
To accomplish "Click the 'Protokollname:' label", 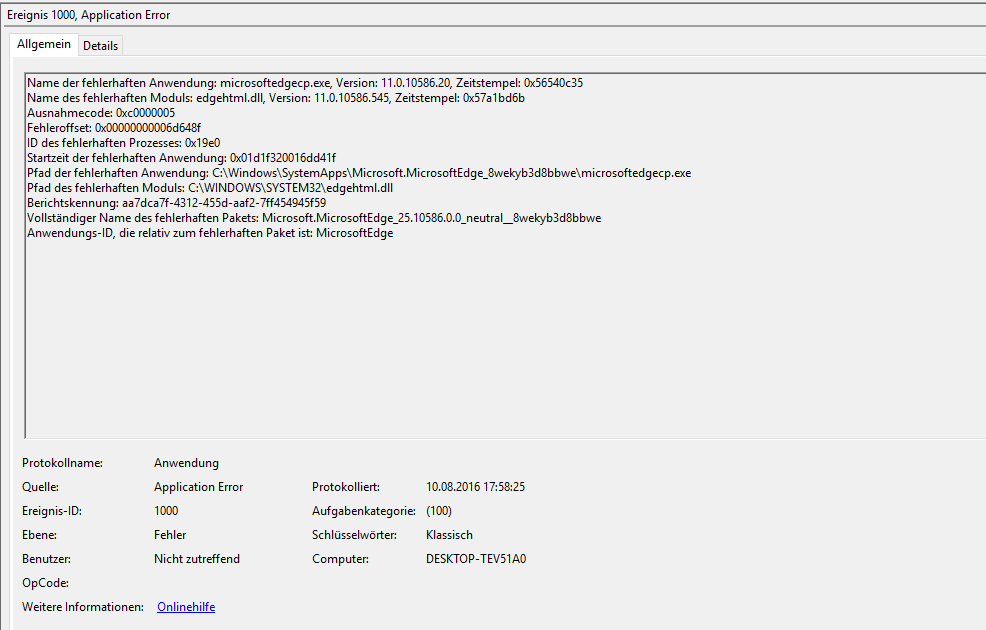I will [62, 463].
